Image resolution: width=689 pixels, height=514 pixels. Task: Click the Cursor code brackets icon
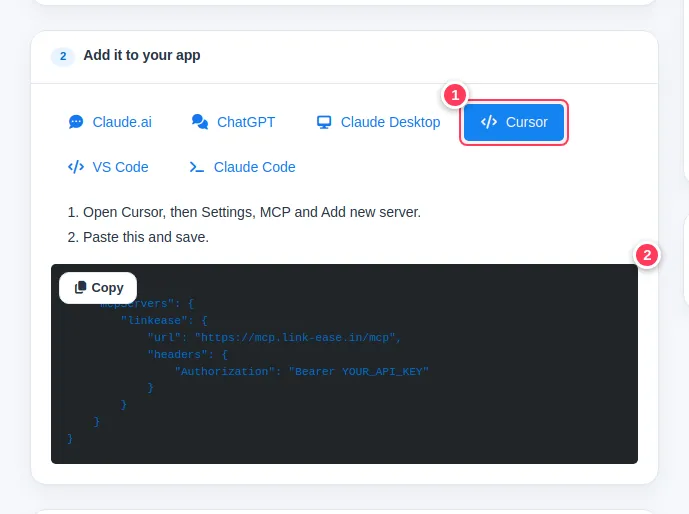pyautogui.click(x=489, y=122)
